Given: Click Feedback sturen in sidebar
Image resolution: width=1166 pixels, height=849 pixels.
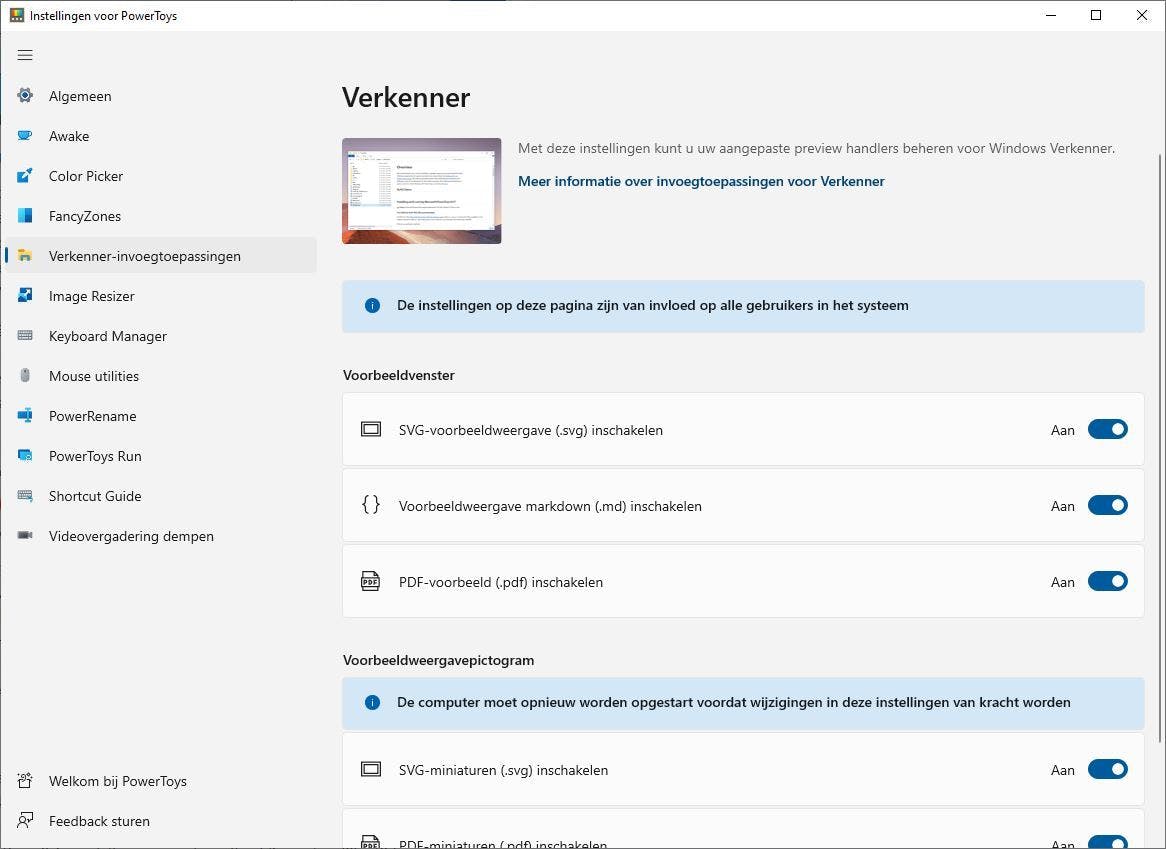Looking at the screenshot, I should [x=99, y=821].
